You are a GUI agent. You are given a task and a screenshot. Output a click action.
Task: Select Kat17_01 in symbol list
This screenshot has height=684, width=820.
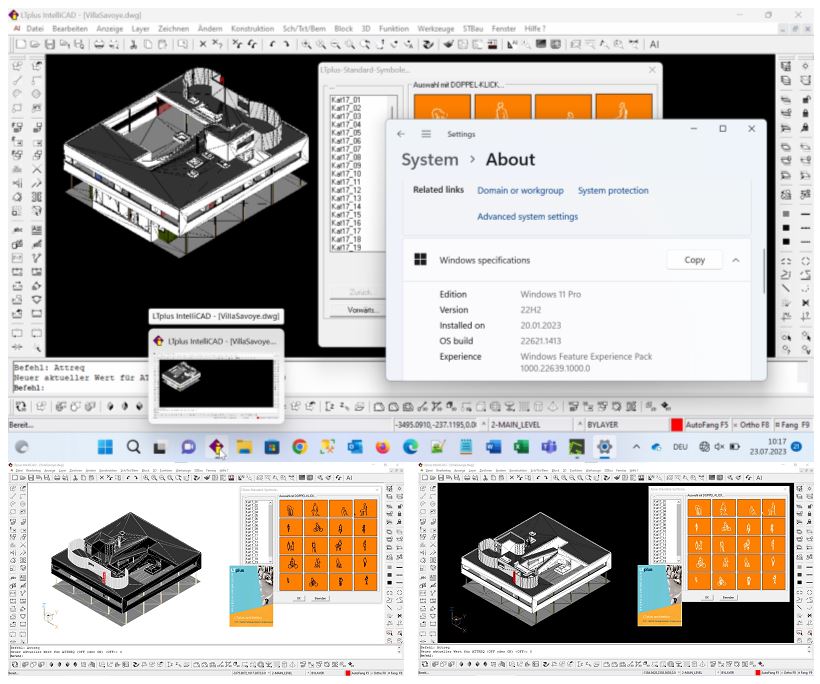tap(346, 99)
